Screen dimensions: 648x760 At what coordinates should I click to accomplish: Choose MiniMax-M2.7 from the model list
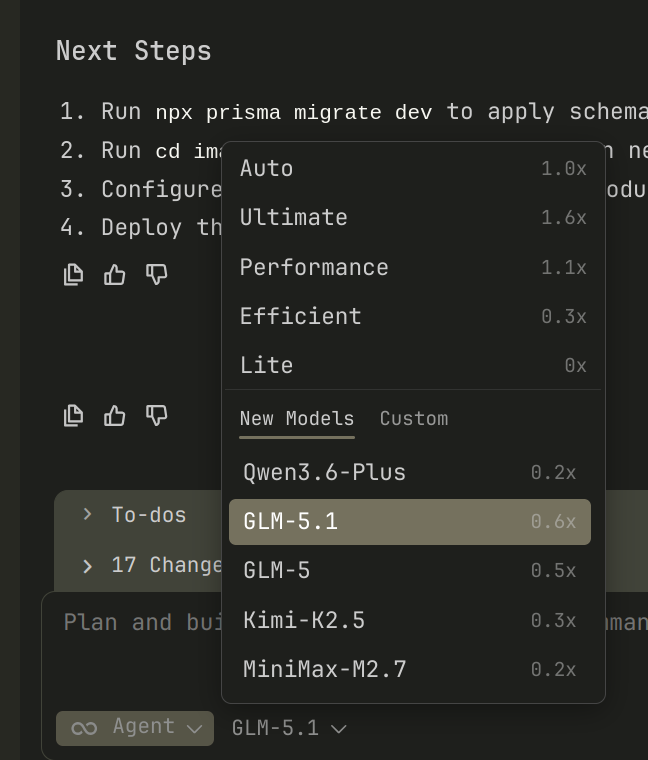410,669
